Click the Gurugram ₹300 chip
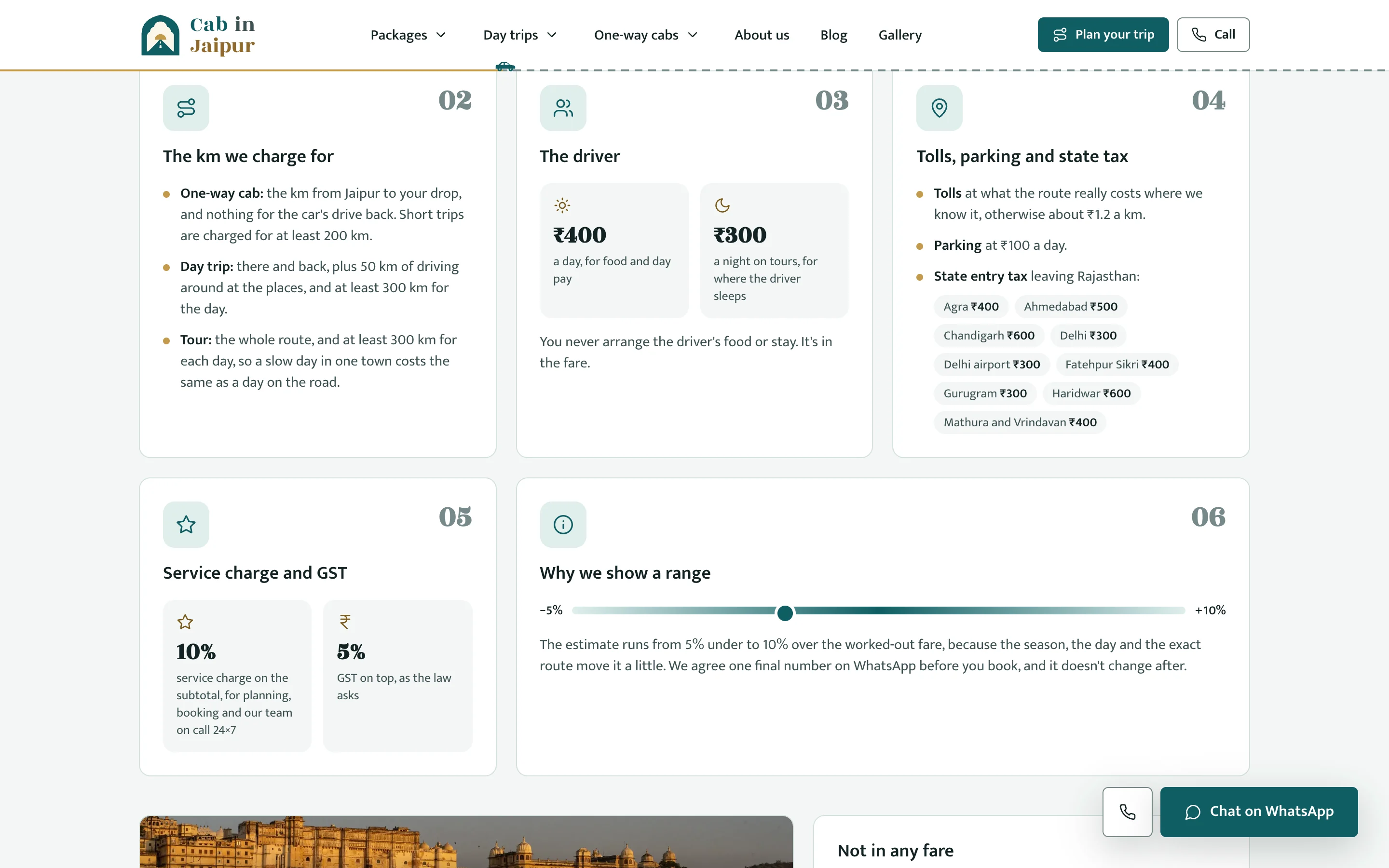Image resolution: width=1389 pixels, height=868 pixels. [x=985, y=393]
